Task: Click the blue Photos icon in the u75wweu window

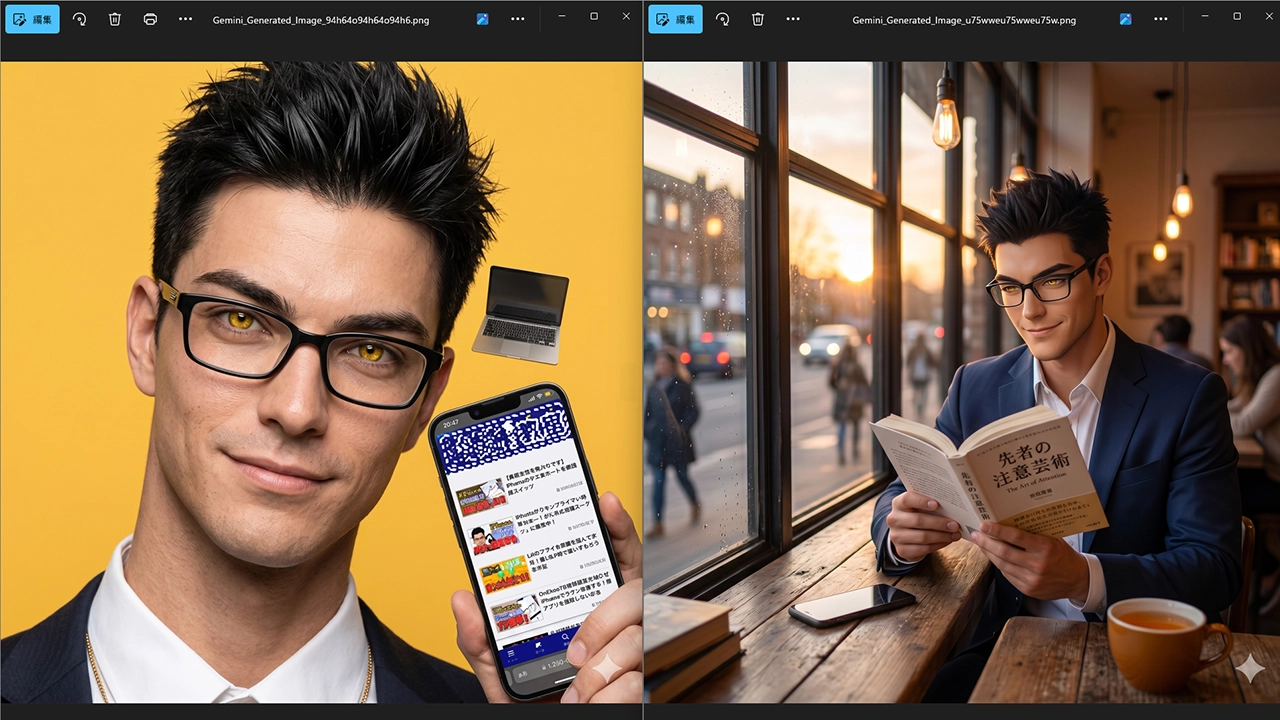Action: coord(1125,19)
